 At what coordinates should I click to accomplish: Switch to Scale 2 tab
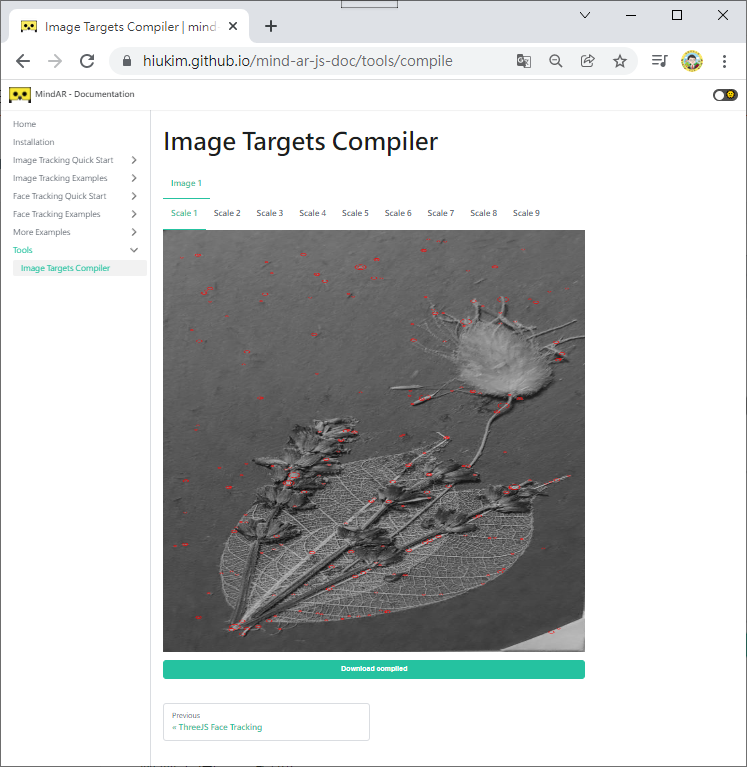click(x=227, y=213)
